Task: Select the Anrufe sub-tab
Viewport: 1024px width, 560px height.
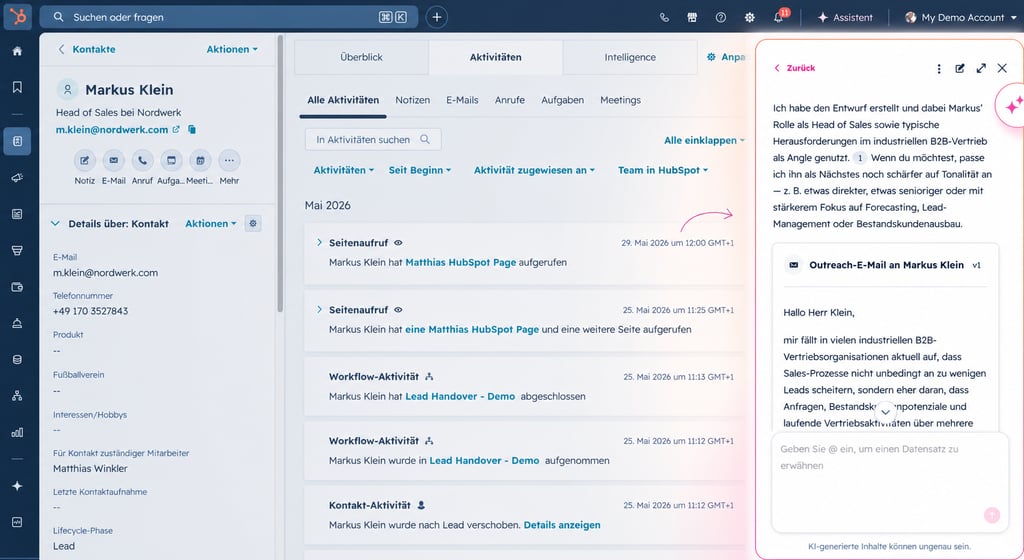Action: [510, 101]
